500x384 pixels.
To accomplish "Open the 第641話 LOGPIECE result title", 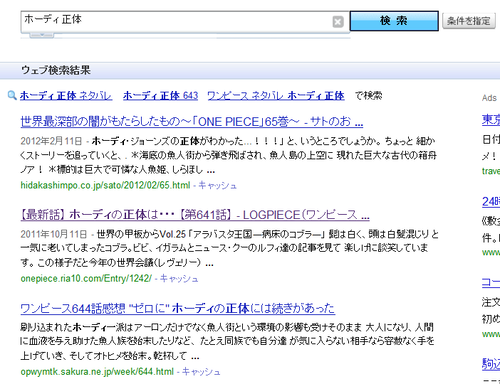I will (x=195, y=215).
